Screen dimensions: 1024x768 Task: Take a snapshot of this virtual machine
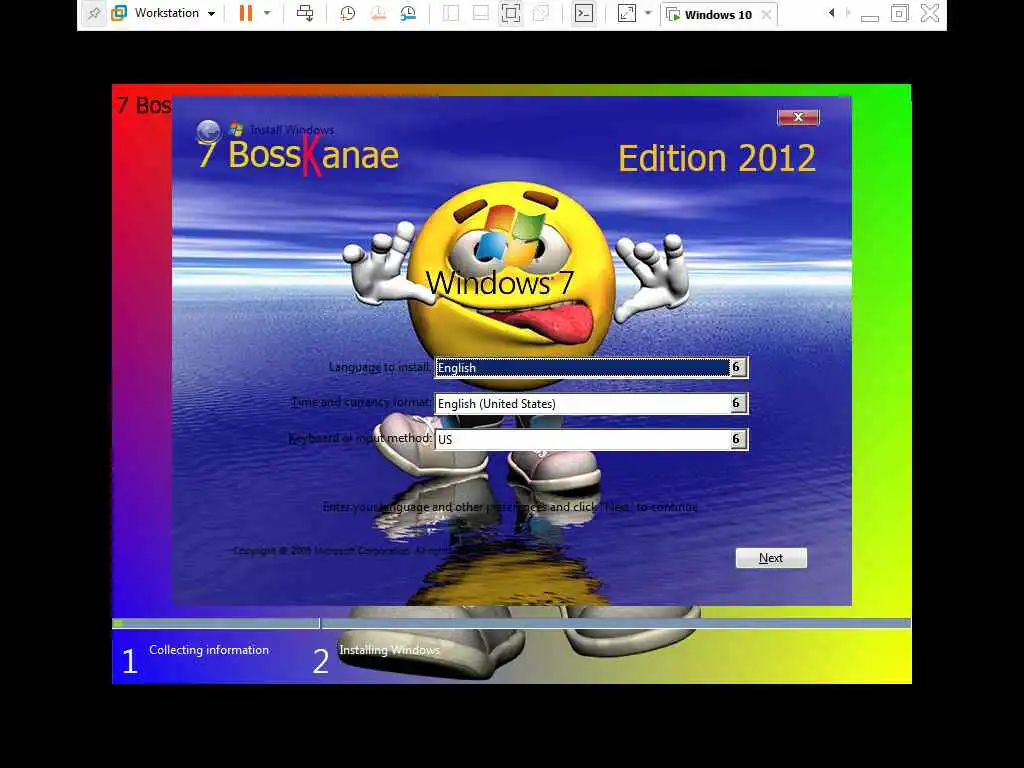347,13
